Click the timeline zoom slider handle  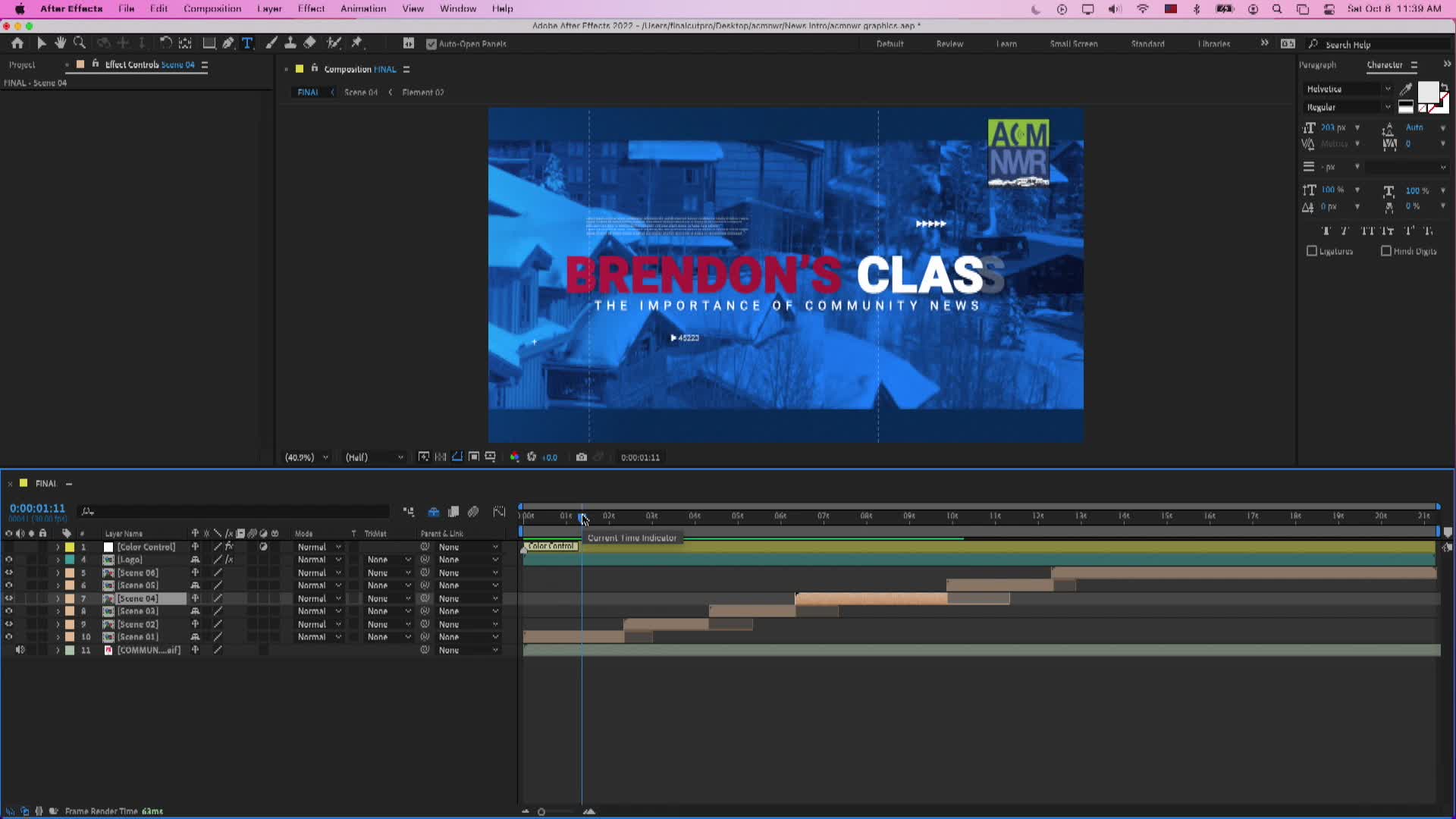pos(541,811)
